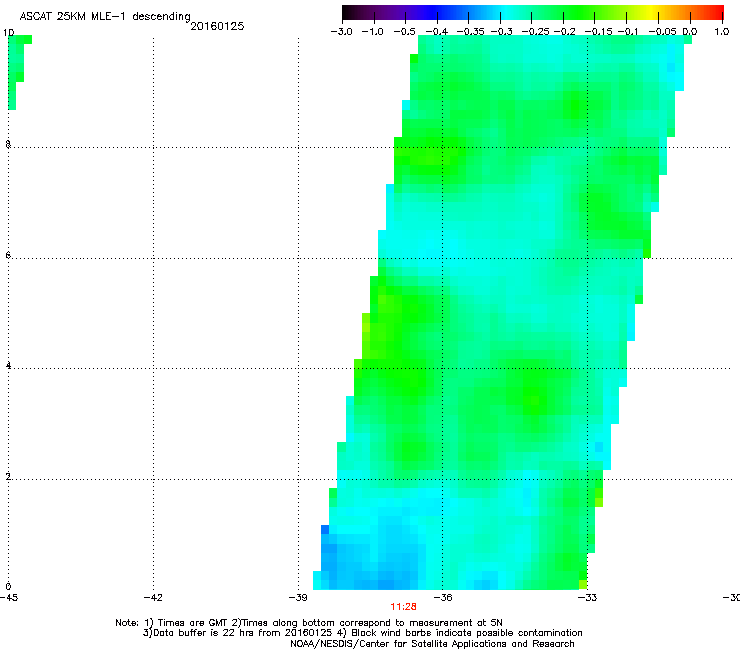Select the -0.15 color scale value
The height and width of the screenshot is (650, 740).
598,32
